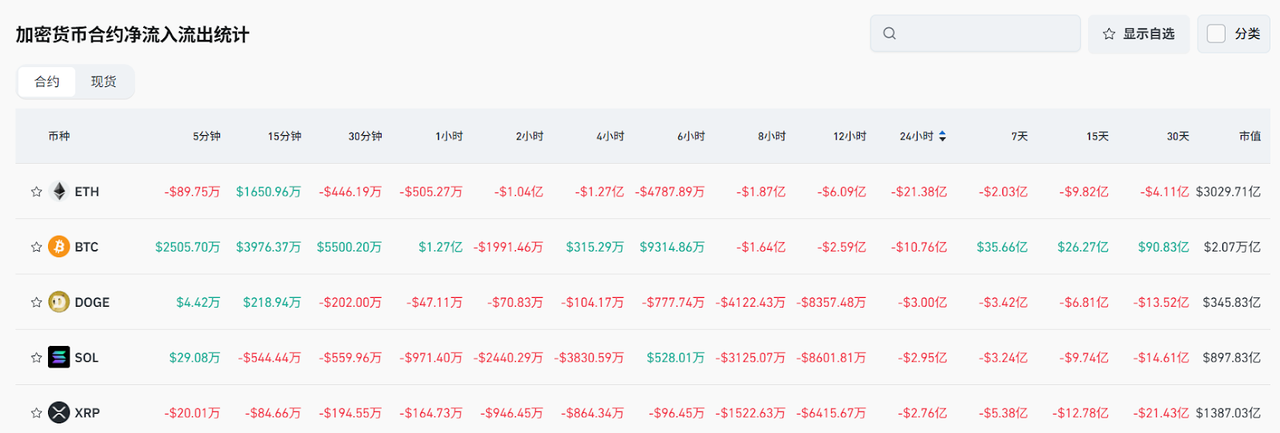Type in the coin search field
1280x433 pixels.
pyautogui.click(x=985, y=34)
